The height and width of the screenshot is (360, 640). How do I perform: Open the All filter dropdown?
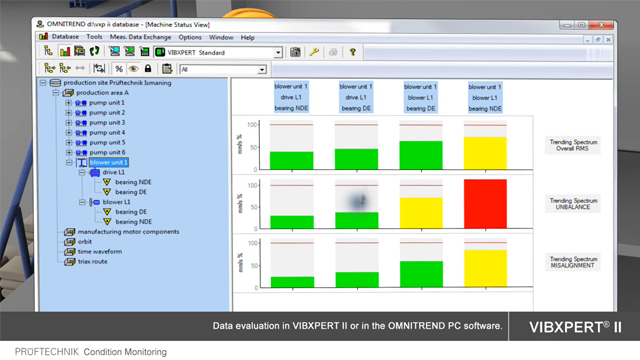(262, 70)
